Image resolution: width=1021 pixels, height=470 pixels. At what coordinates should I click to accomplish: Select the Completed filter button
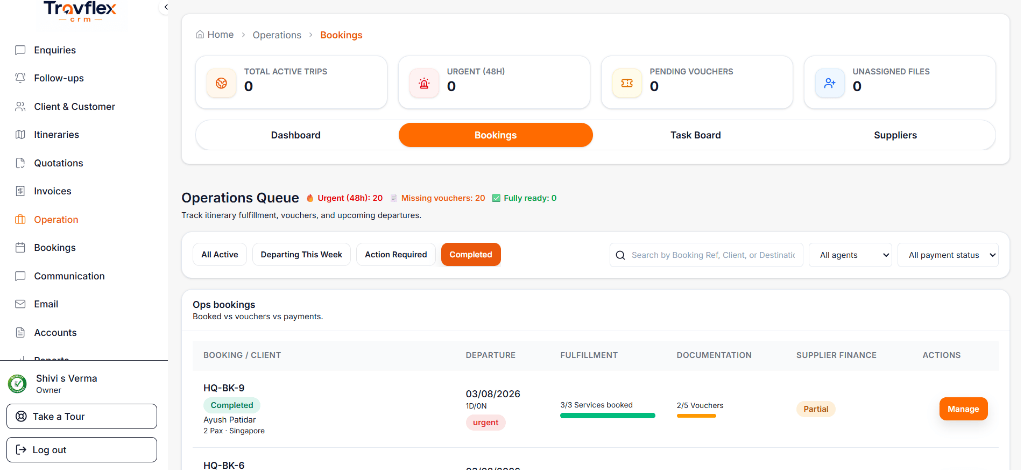(471, 255)
